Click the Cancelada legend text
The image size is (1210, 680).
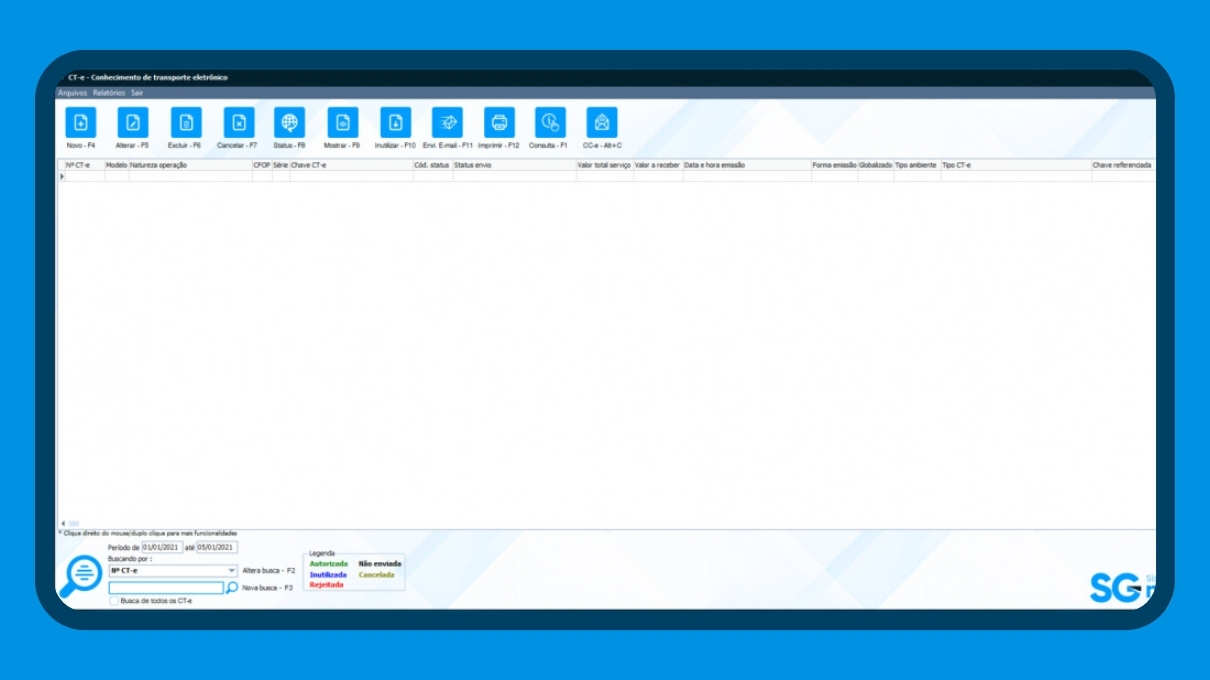pyautogui.click(x=376, y=575)
